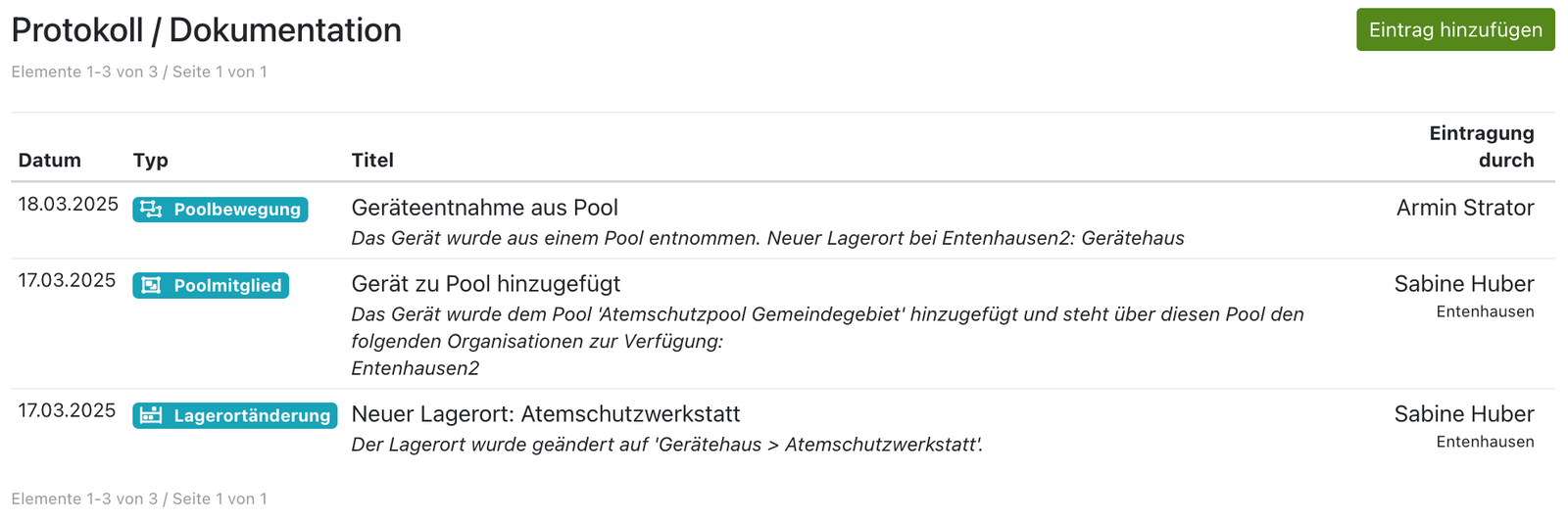Click the Poolmitglied badge icon
Viewport: 1568px width, 521px height.
click(151, 286)
